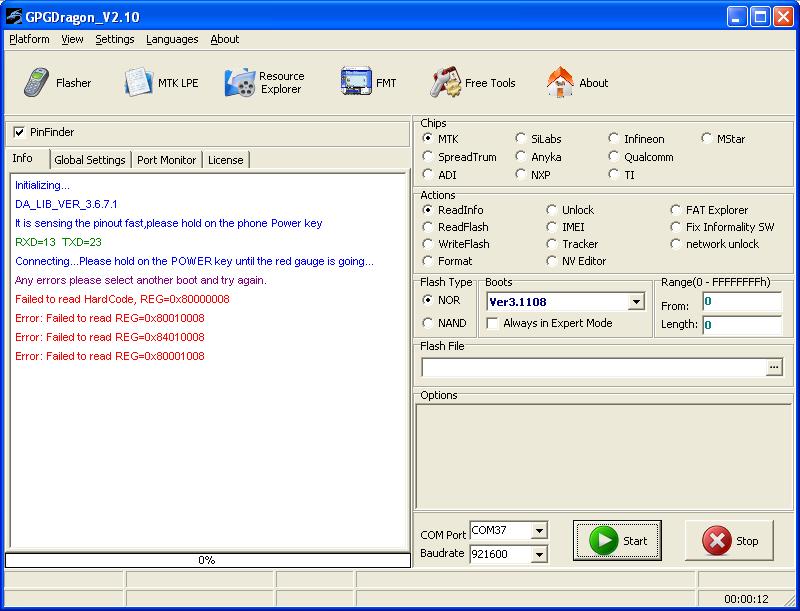Open the Flasher tool
This screenshot has height=611, width=800.
tap(57, 83)
